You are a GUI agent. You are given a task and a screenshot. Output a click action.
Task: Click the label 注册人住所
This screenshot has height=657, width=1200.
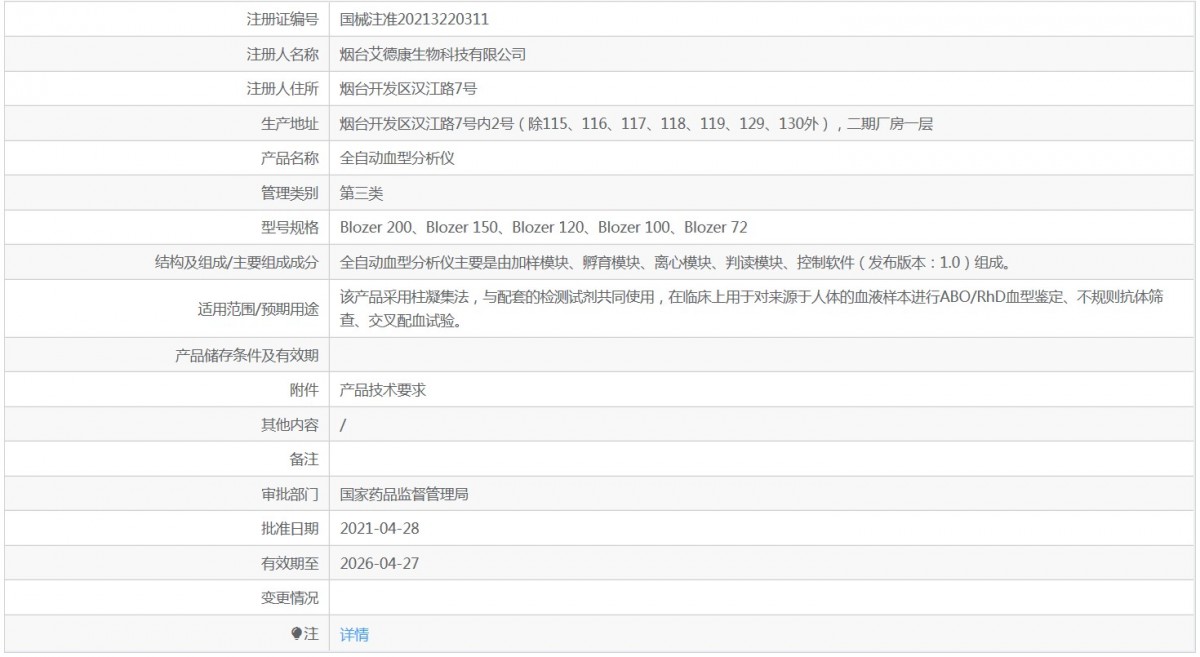[283, 89]
